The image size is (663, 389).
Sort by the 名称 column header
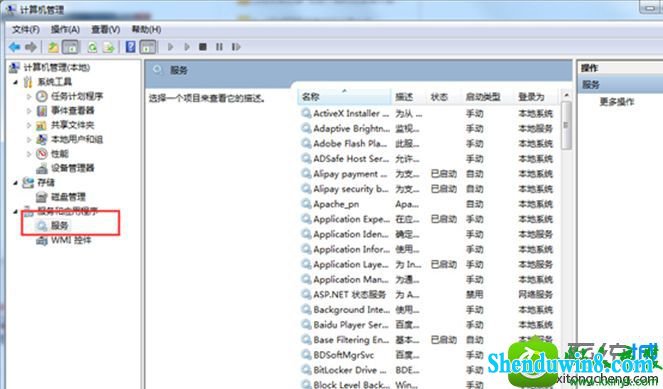pyautogui.click(x=344, y=97)
